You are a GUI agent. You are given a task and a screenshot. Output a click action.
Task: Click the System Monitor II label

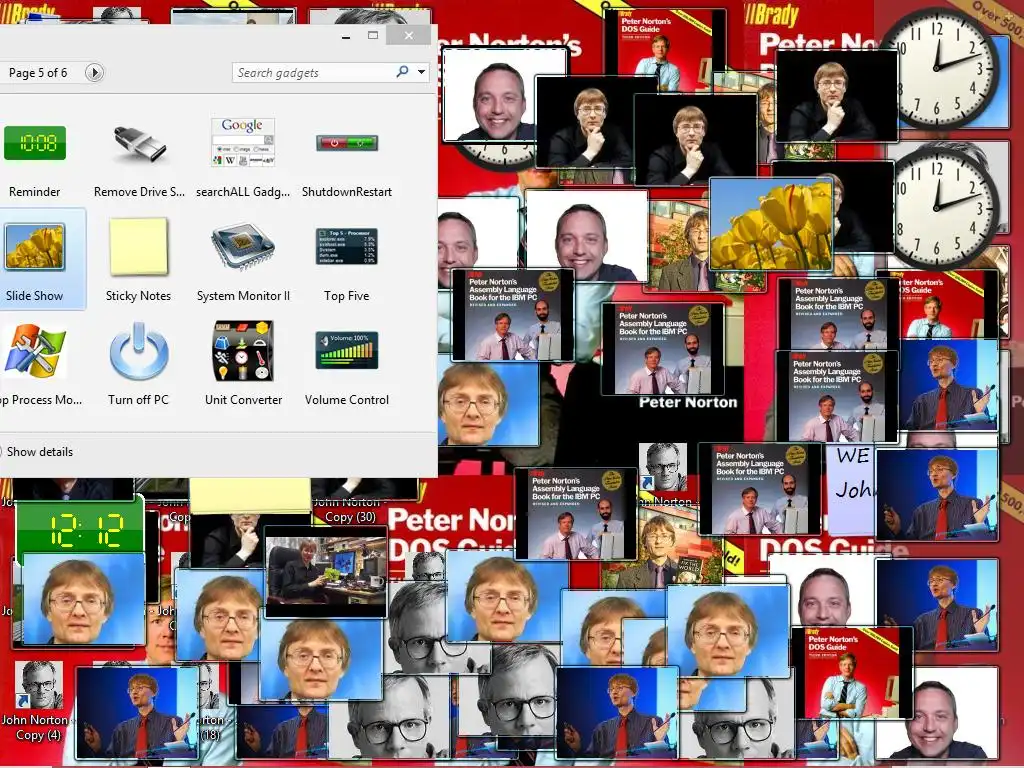click(x=243, y=296)
